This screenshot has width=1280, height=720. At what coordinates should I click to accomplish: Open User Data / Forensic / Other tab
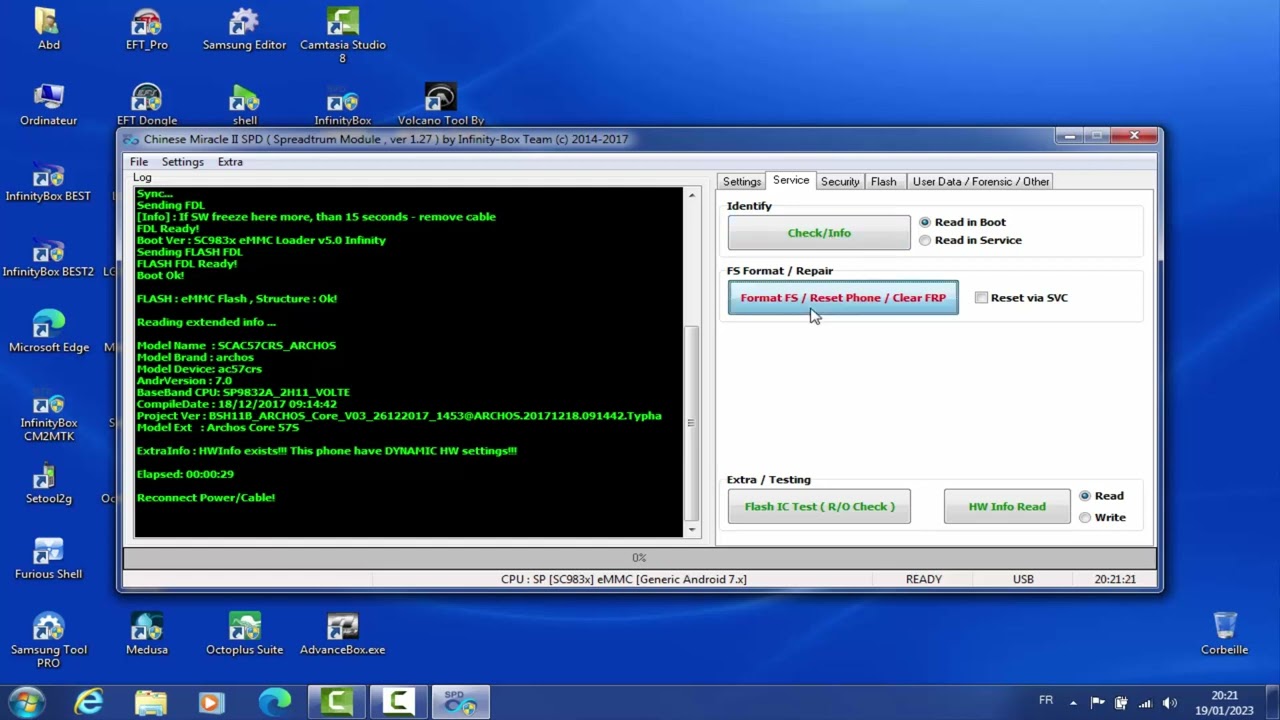(981, 182)
